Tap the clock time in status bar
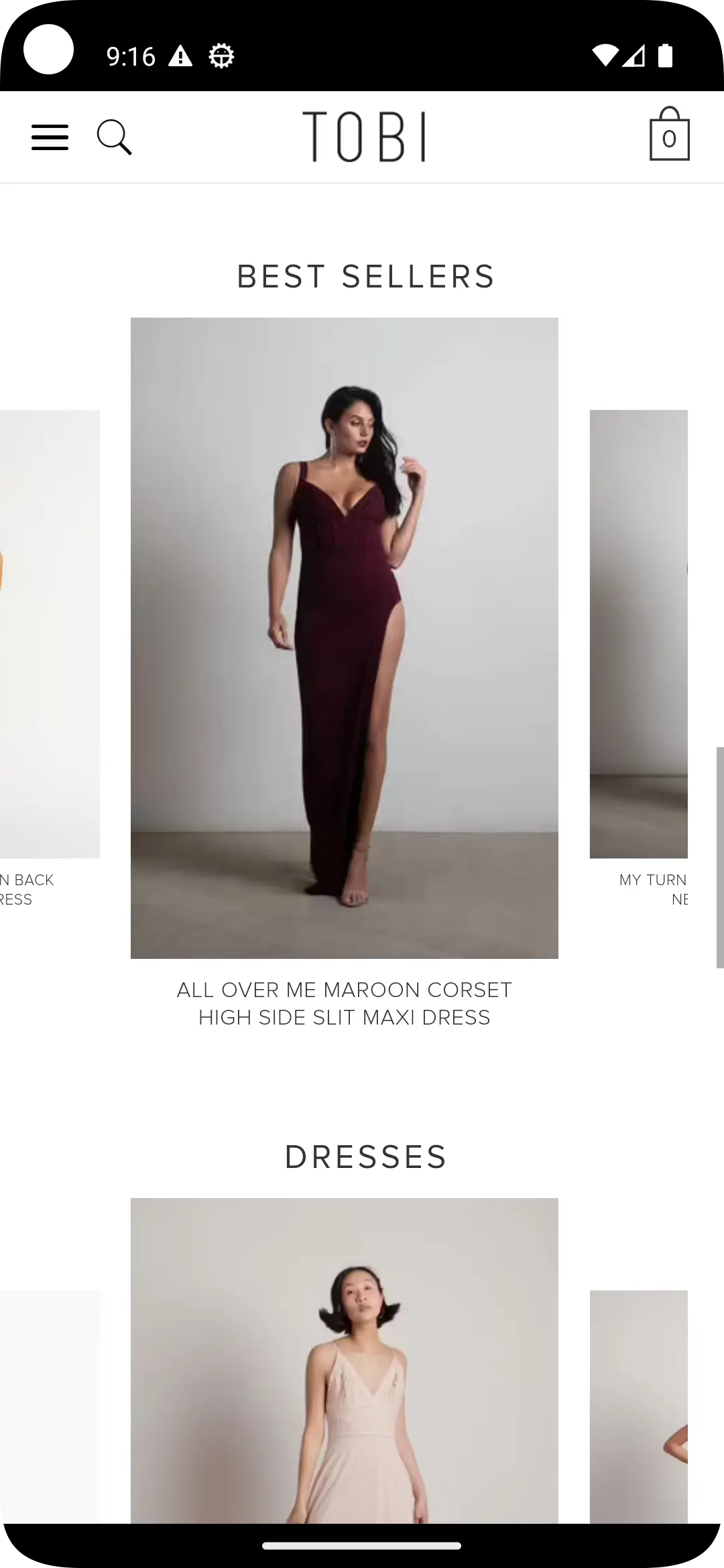724x1568 pixels. (x=131, y=57)
